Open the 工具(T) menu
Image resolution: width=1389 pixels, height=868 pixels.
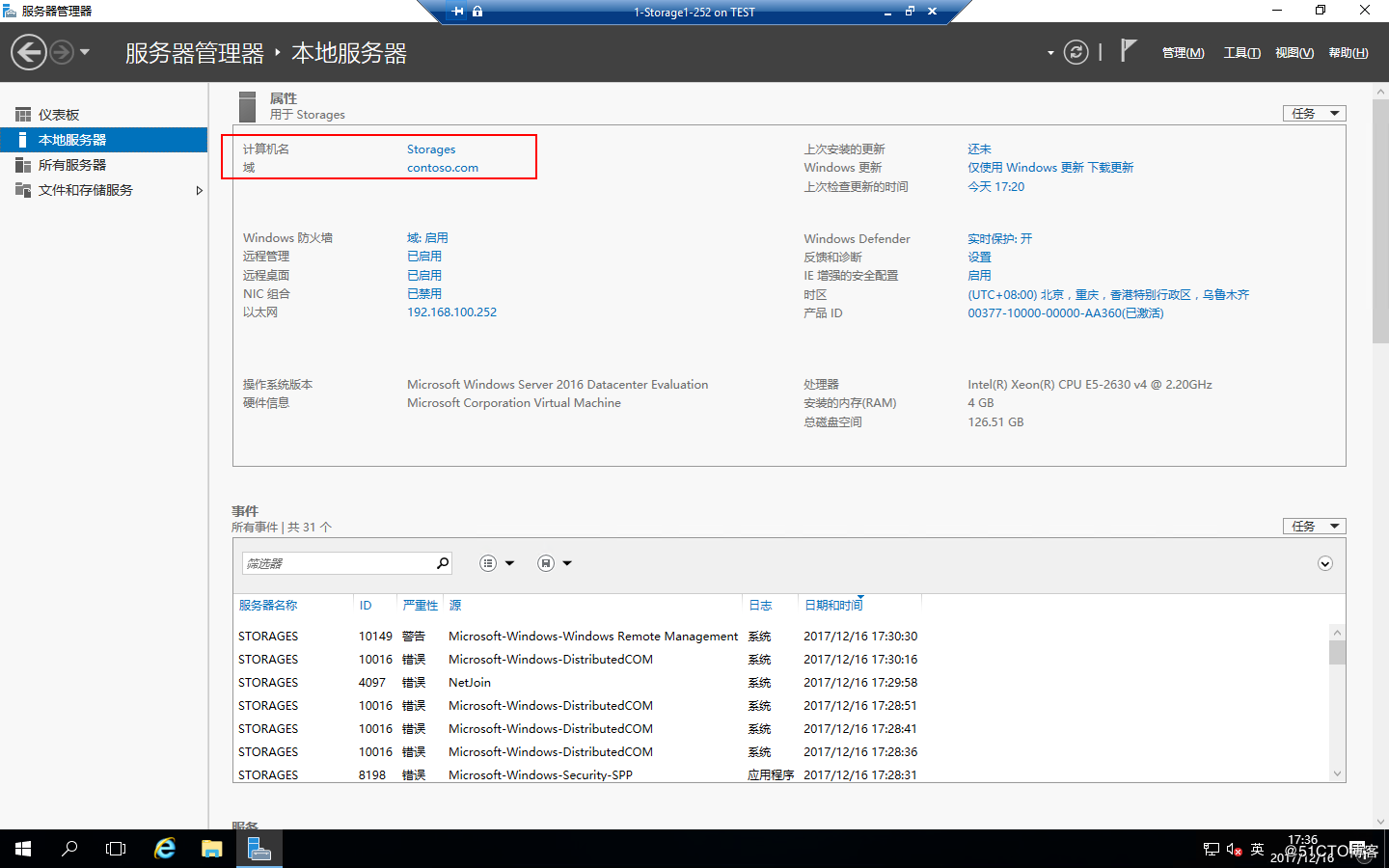[1241, 53]
